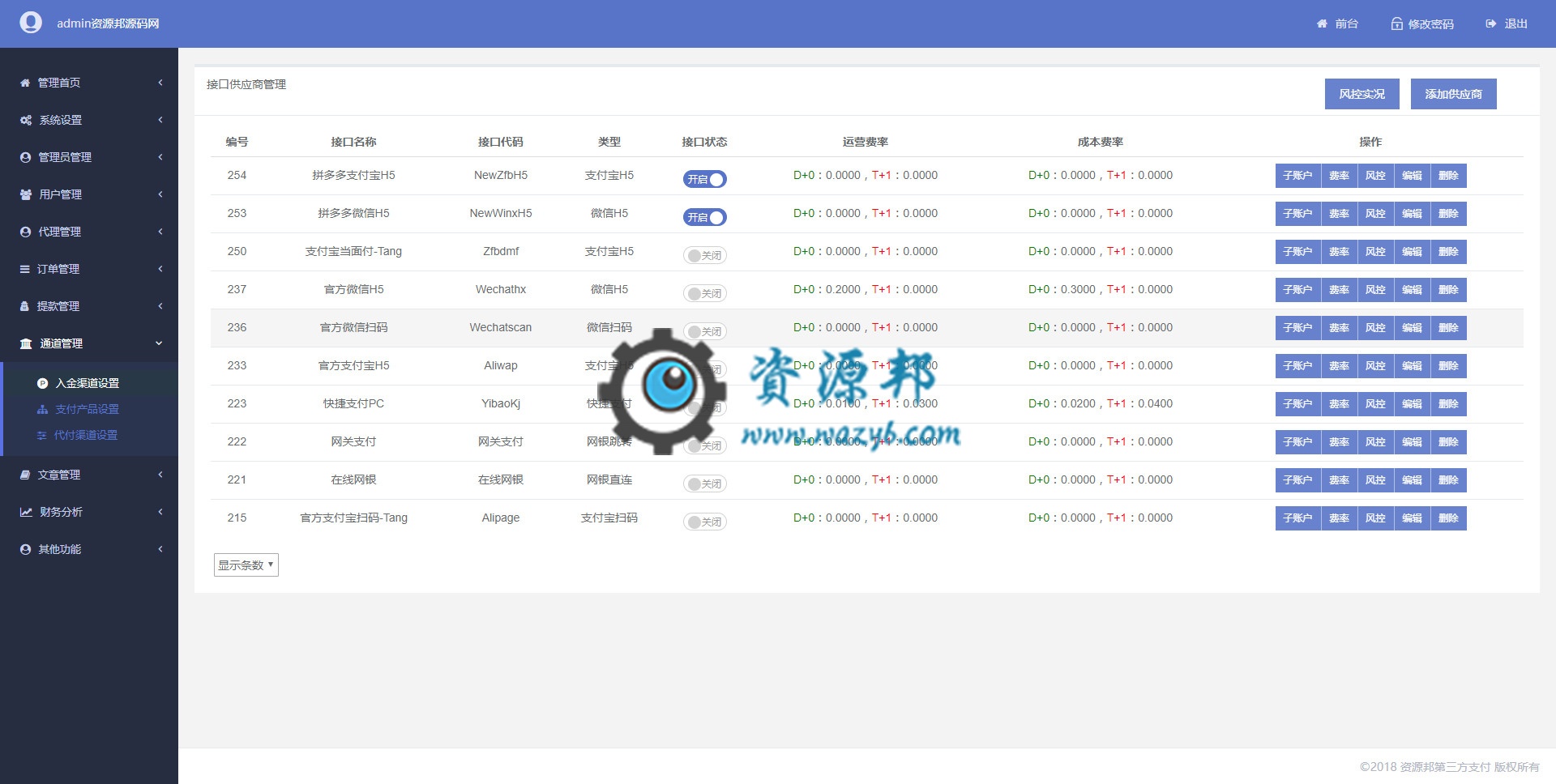
Task: Enable the 官方微信扫码 interface switch
Action: coord(704,331)
